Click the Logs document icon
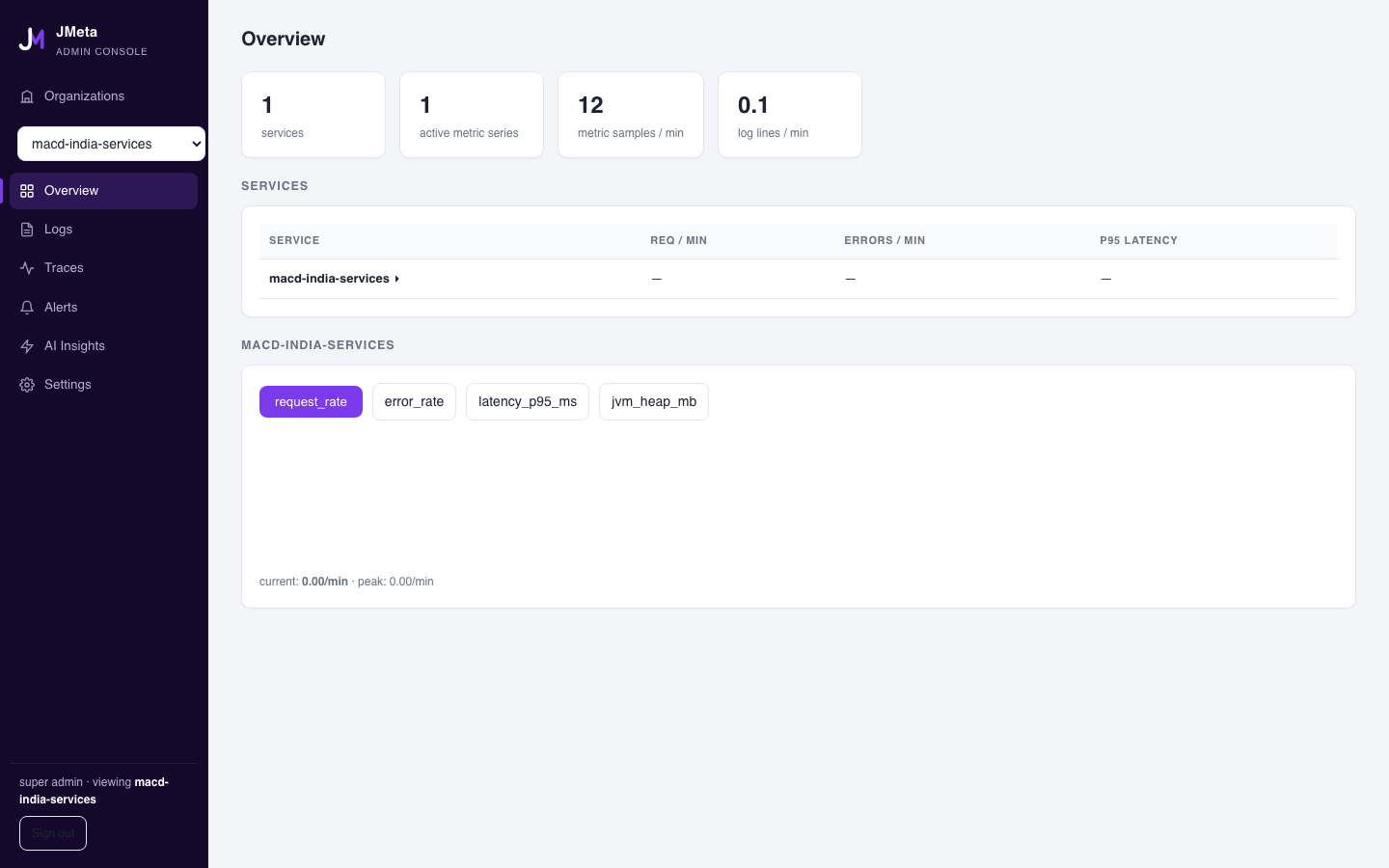 27,230
